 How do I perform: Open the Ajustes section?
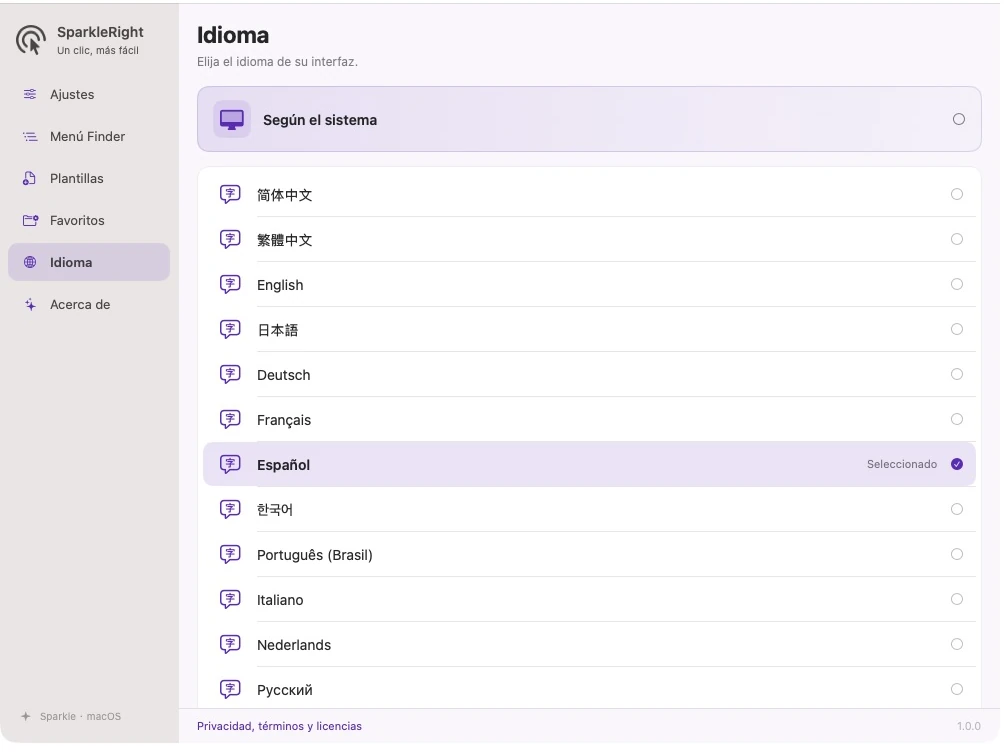coord(89,95)
